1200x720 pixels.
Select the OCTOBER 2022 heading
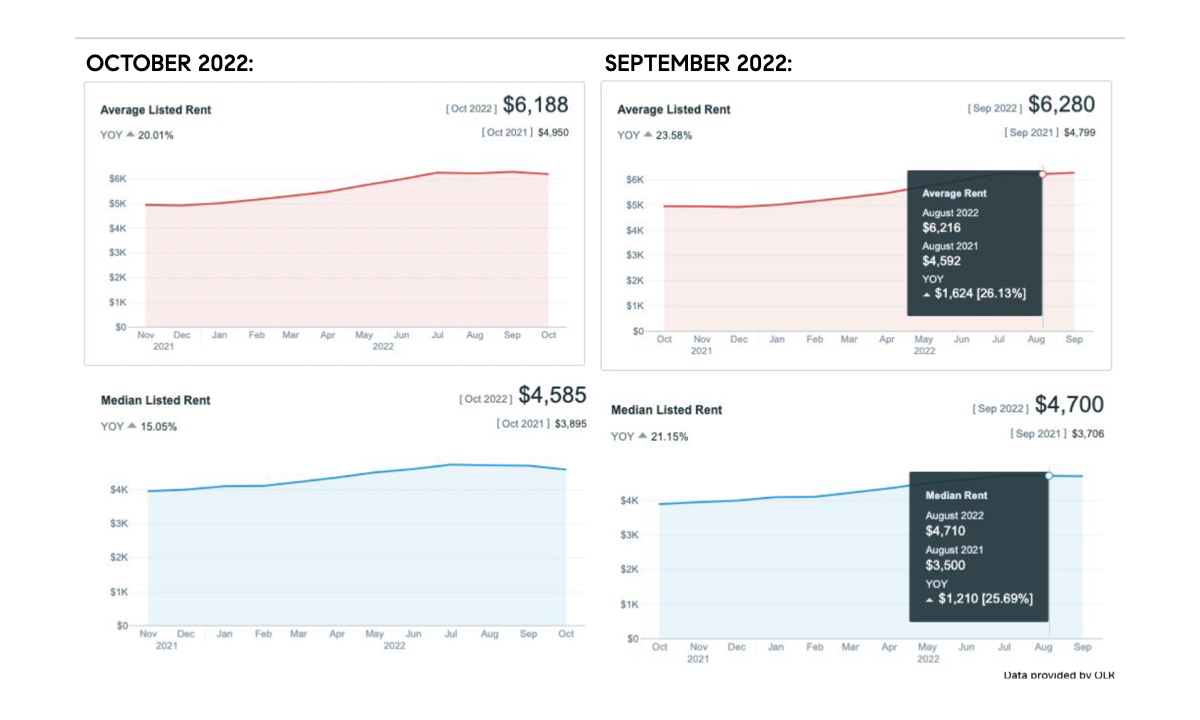[170, 64]
